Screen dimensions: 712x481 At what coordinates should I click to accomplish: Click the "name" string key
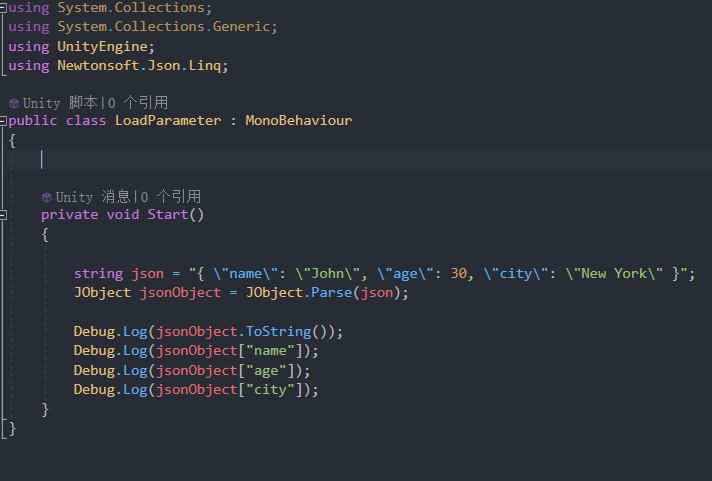click(270, 351)
